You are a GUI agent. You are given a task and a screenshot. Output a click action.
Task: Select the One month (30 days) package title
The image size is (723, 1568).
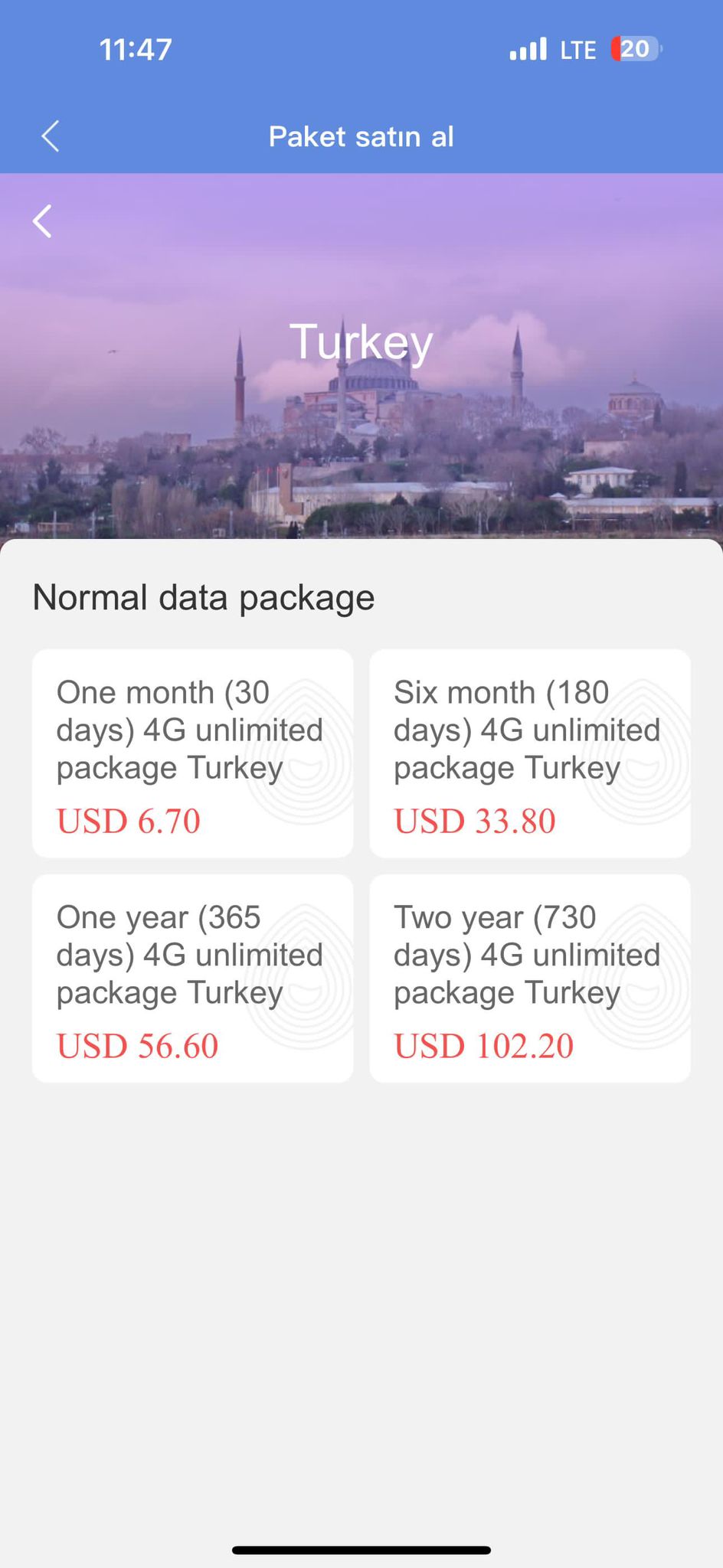[189, 730]
